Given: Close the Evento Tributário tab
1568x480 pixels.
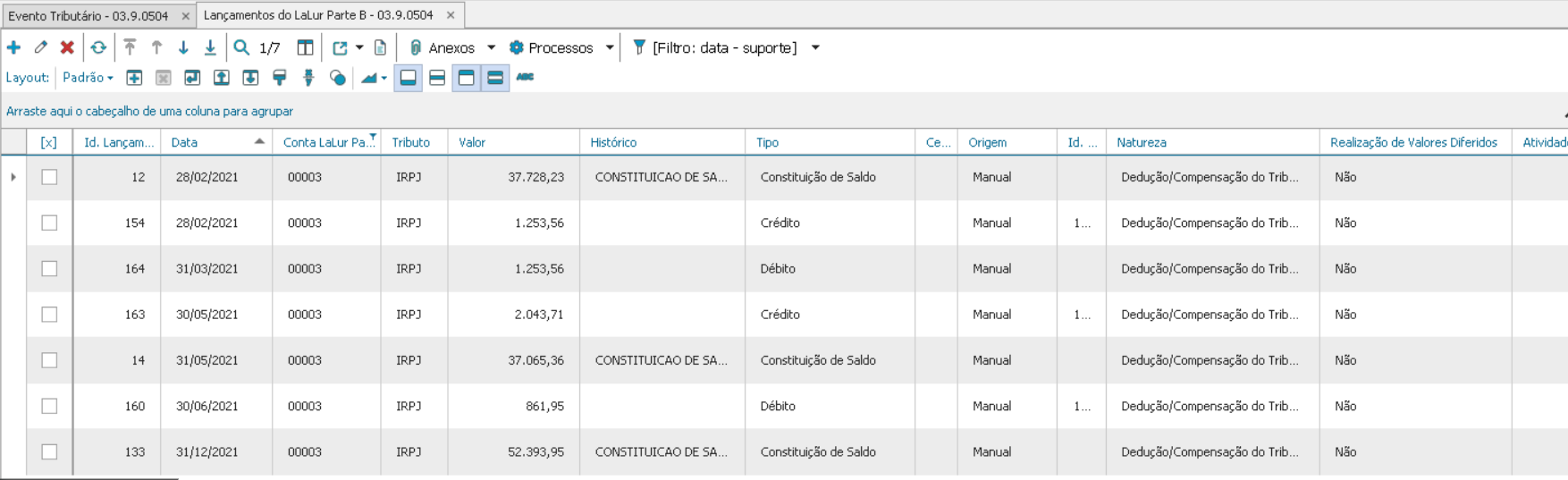Looking at the screenshot, I should (185, 16).
